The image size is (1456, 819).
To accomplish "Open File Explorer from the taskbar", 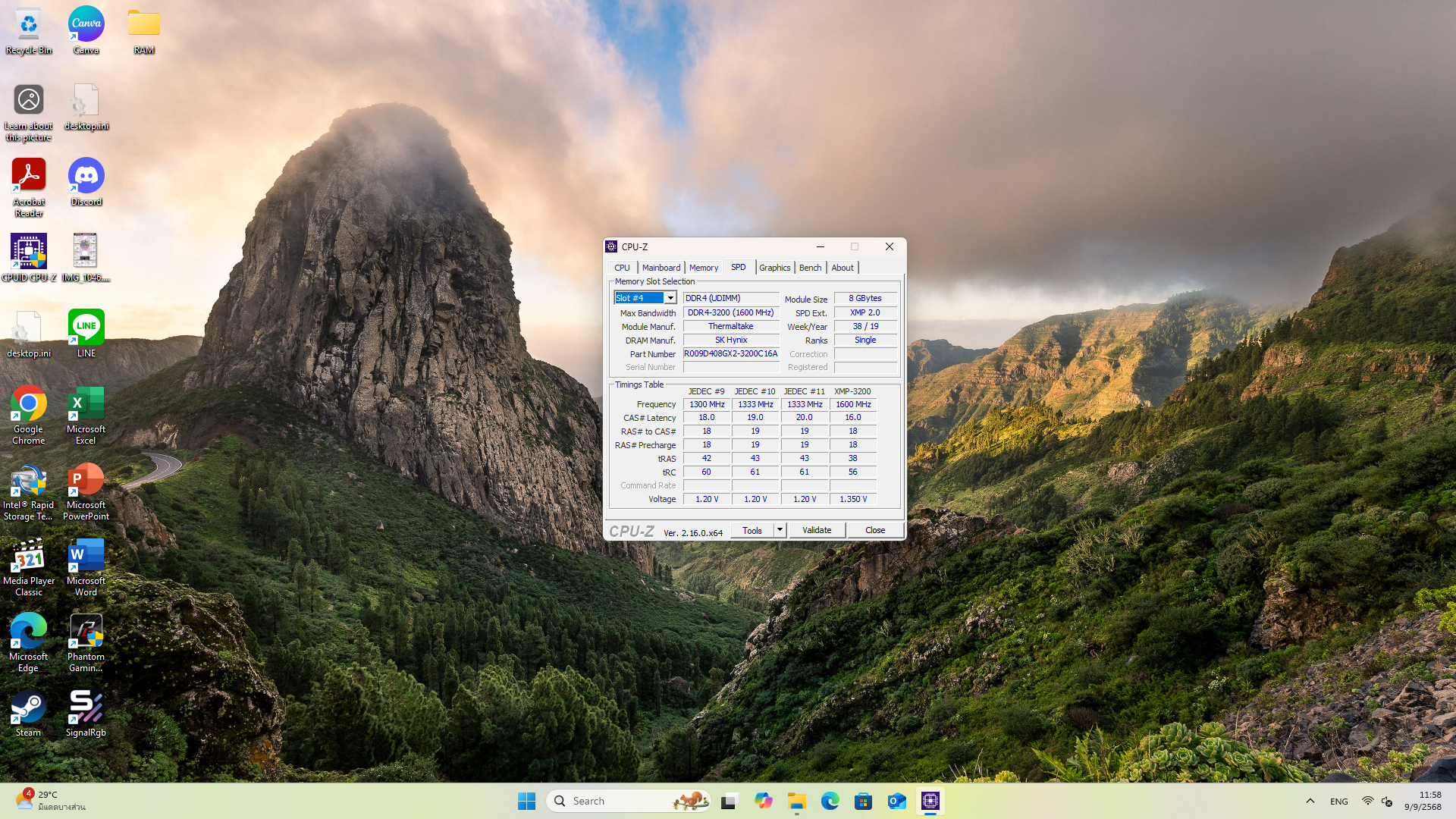I will click(796, 801).
